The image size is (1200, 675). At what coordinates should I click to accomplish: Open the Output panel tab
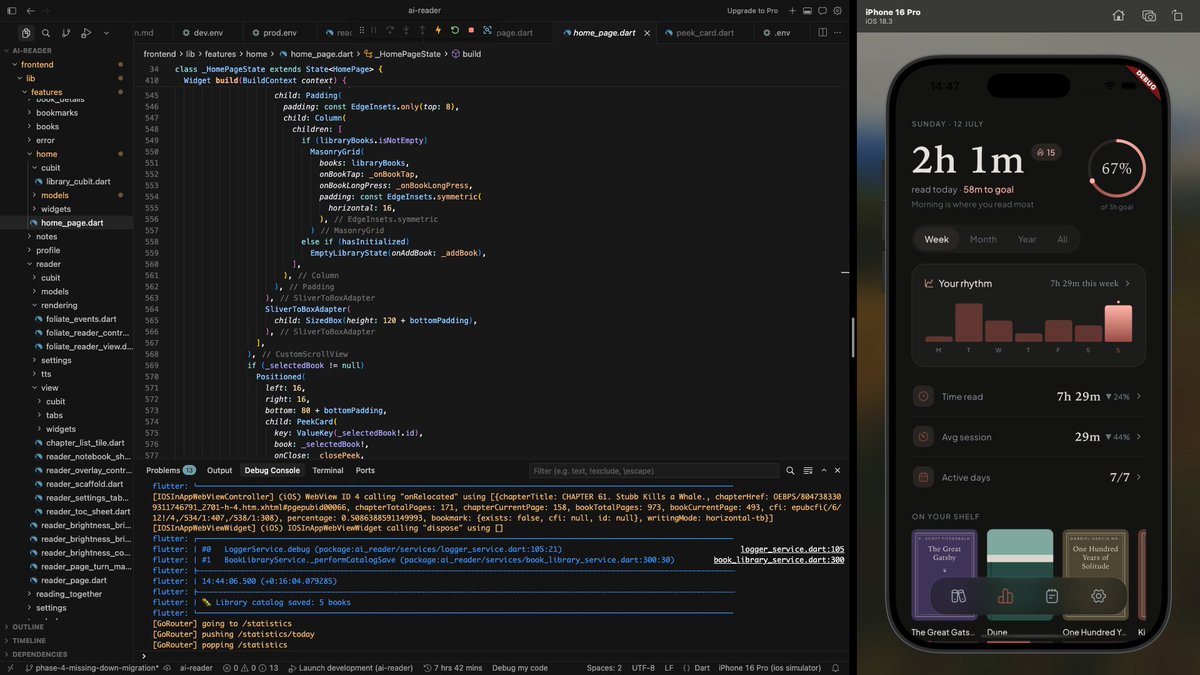[220, 470]
